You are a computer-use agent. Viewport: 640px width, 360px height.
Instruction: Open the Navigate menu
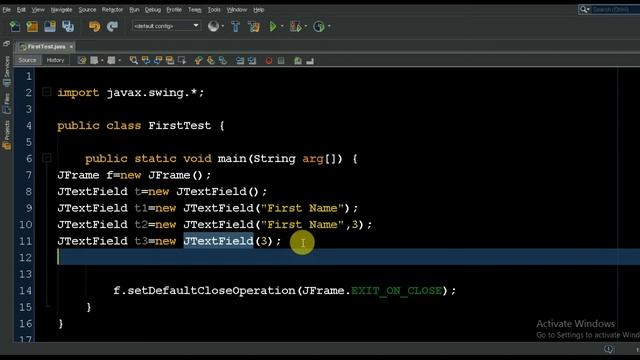click(x=61, y=9)
